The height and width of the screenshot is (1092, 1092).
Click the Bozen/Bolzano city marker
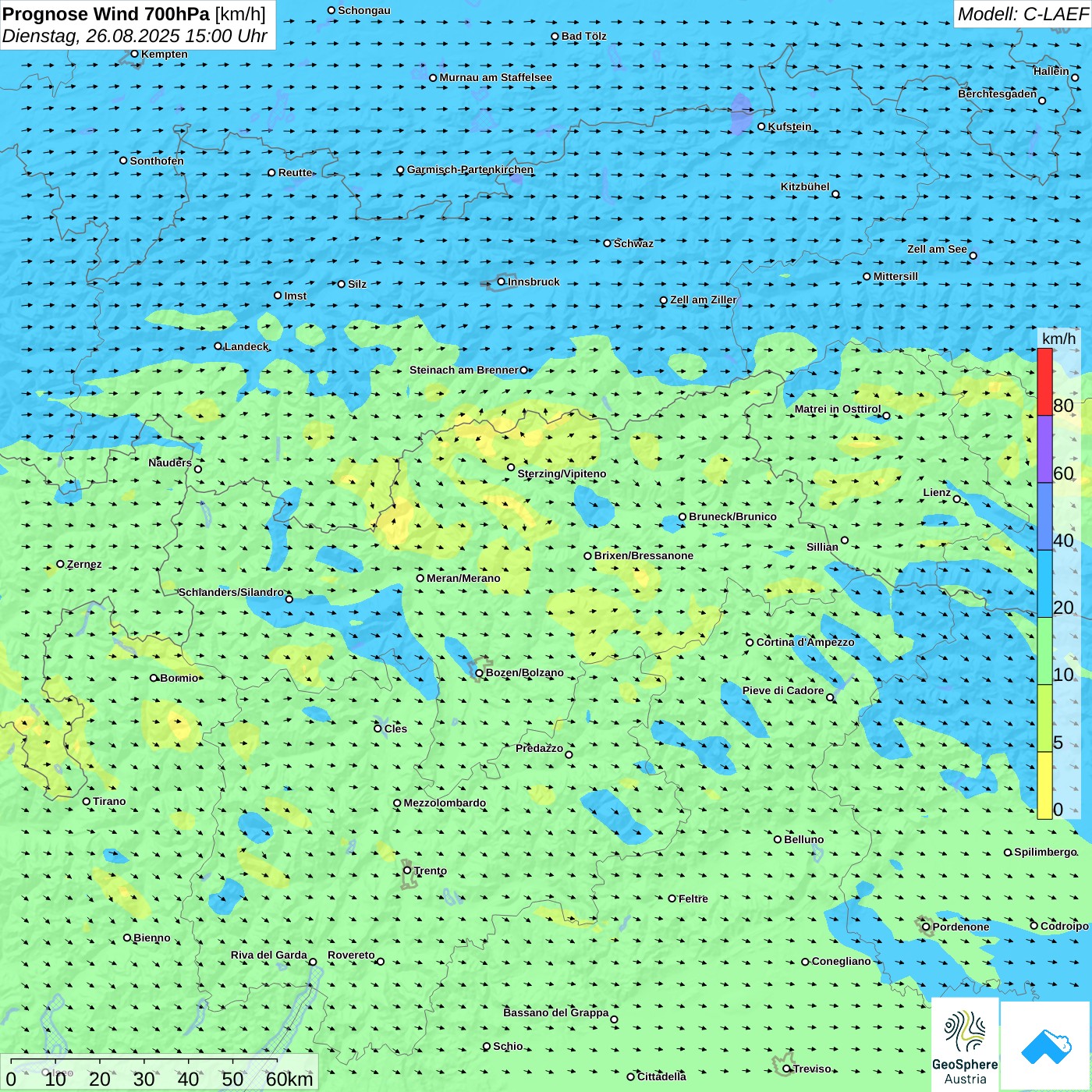(x=479, y=673)
